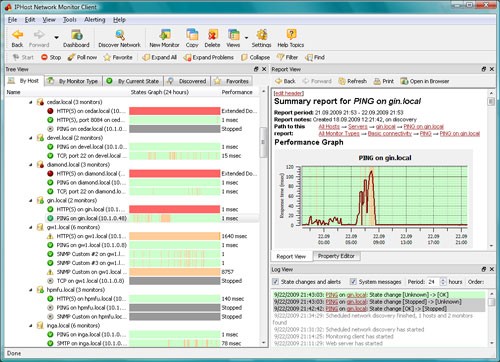Collapse devel.local host node
Viewport: 500px width, 362px height.
(x=31, y=138)
